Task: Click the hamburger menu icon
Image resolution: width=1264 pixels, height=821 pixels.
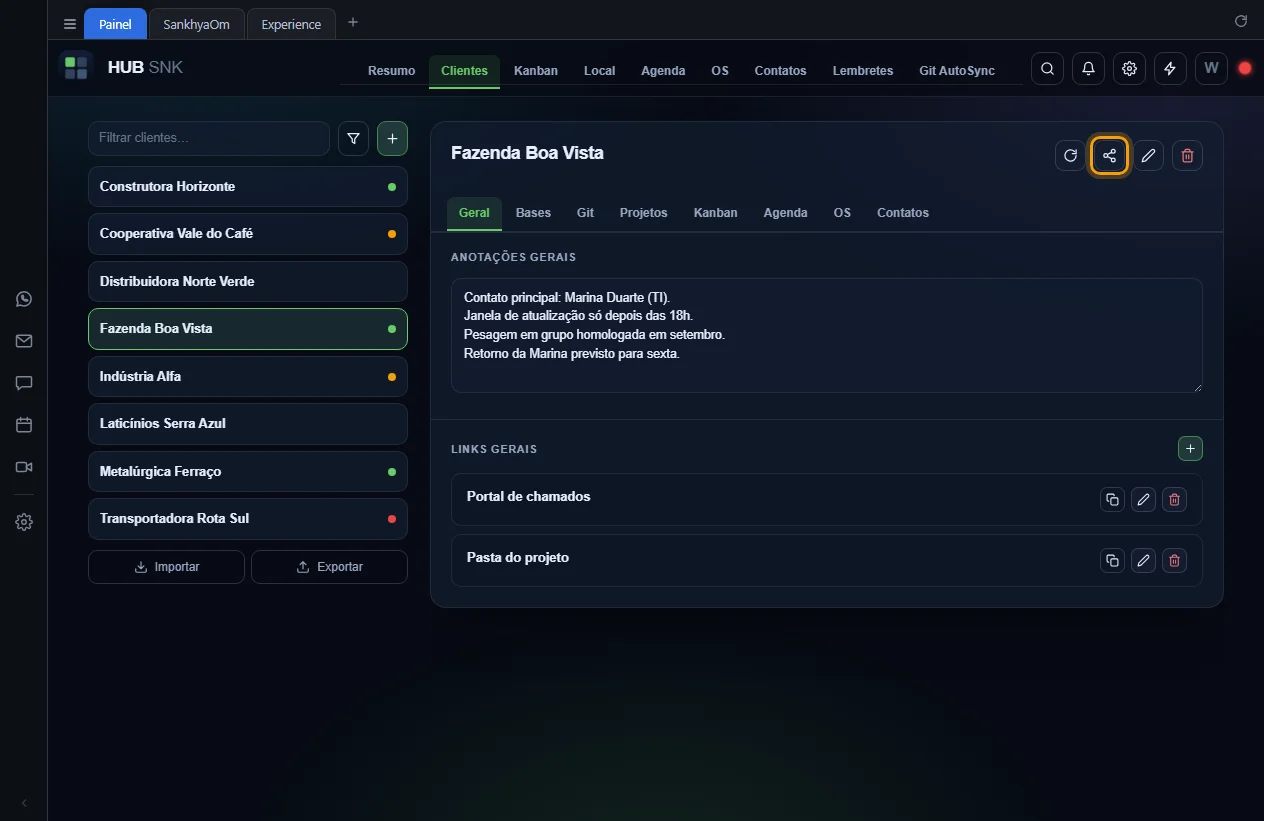Action: [x=70, y=24]
